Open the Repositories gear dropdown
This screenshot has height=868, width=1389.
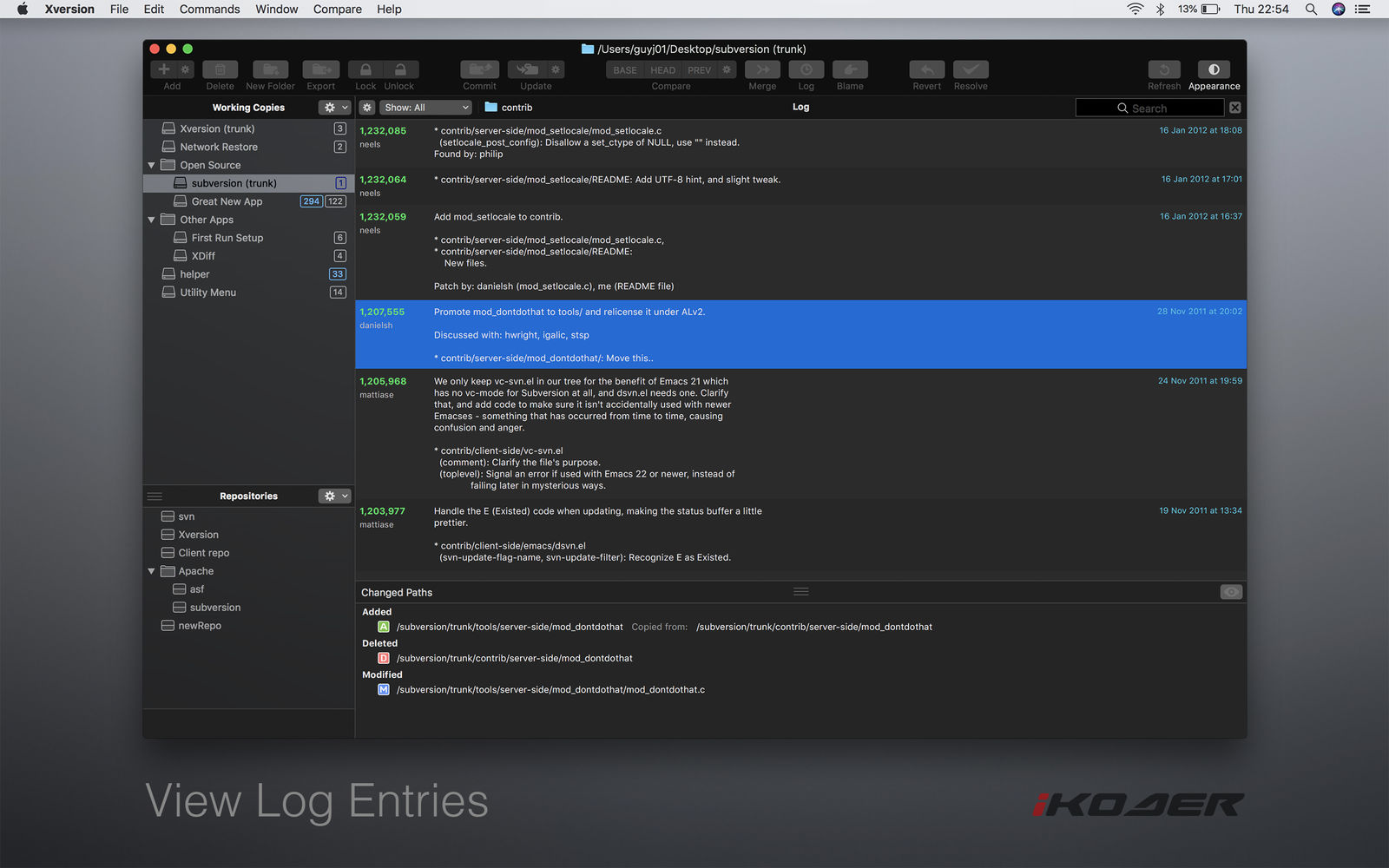334,496
